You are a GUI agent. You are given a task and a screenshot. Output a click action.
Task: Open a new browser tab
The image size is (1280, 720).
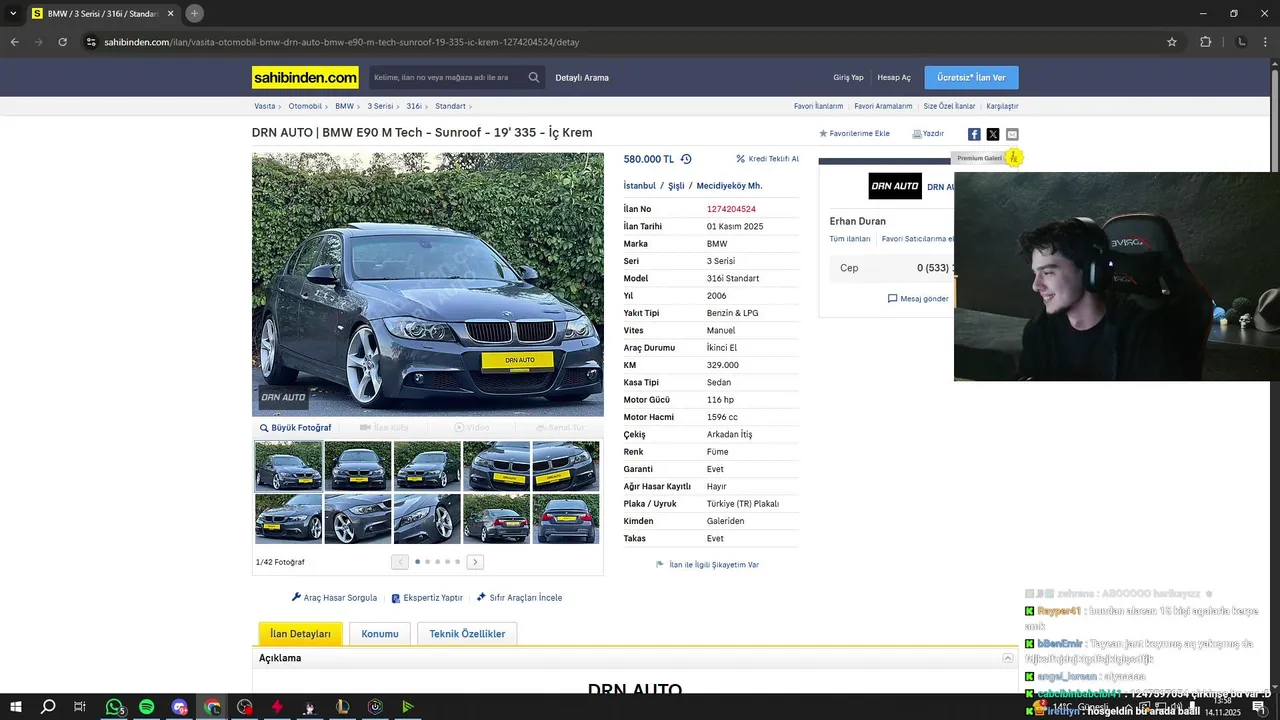[194, 13]
